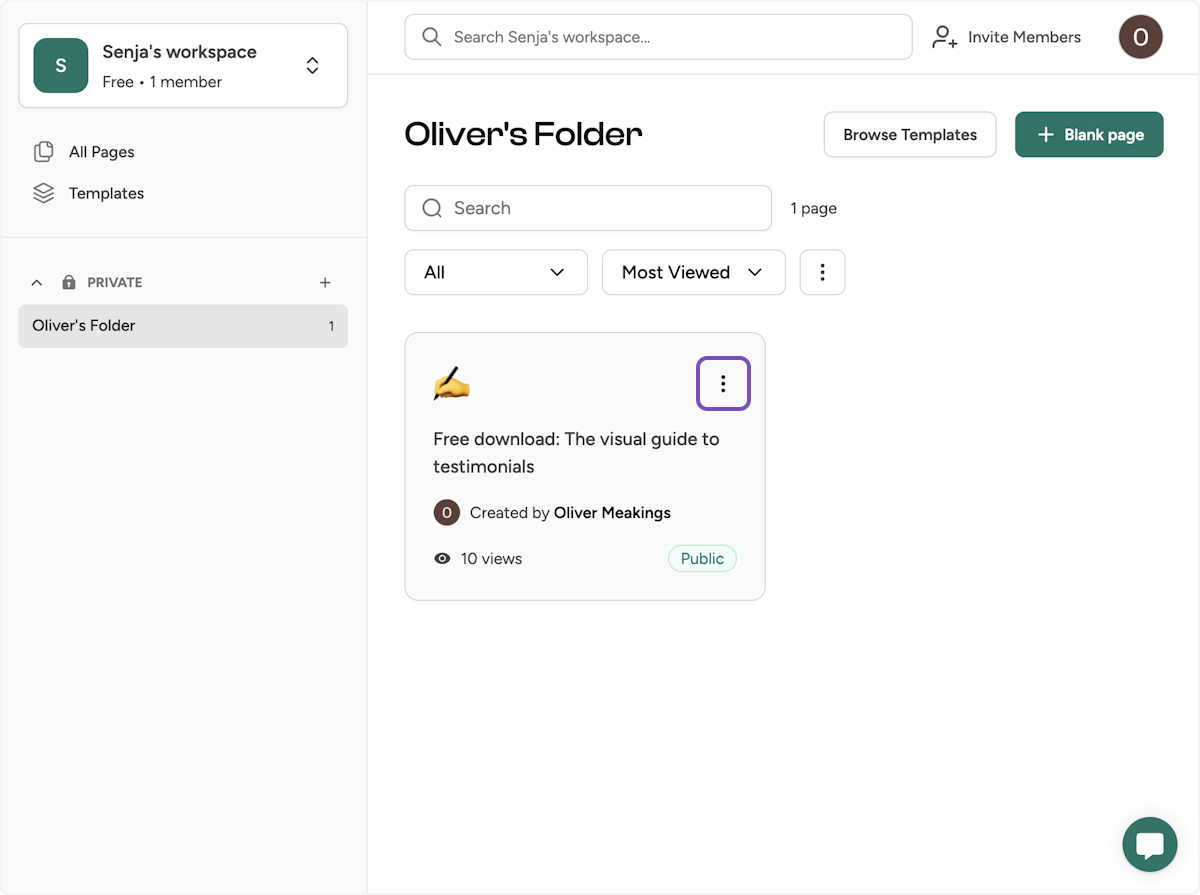Click the lock icon next to PRIVATE
The image size is (1200, 895).
68,282
